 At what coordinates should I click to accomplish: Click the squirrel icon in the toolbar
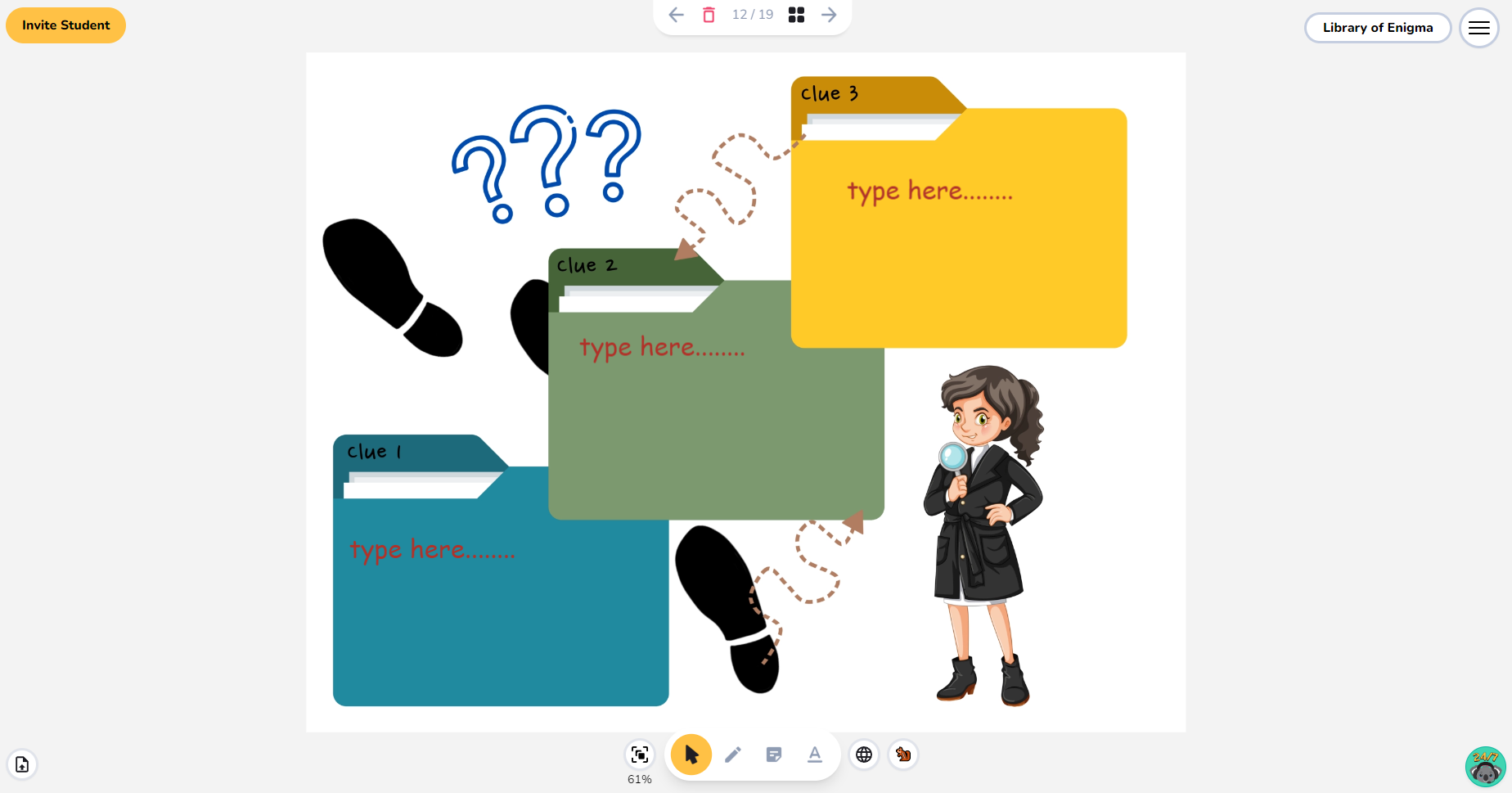click(x=902, y=755)
